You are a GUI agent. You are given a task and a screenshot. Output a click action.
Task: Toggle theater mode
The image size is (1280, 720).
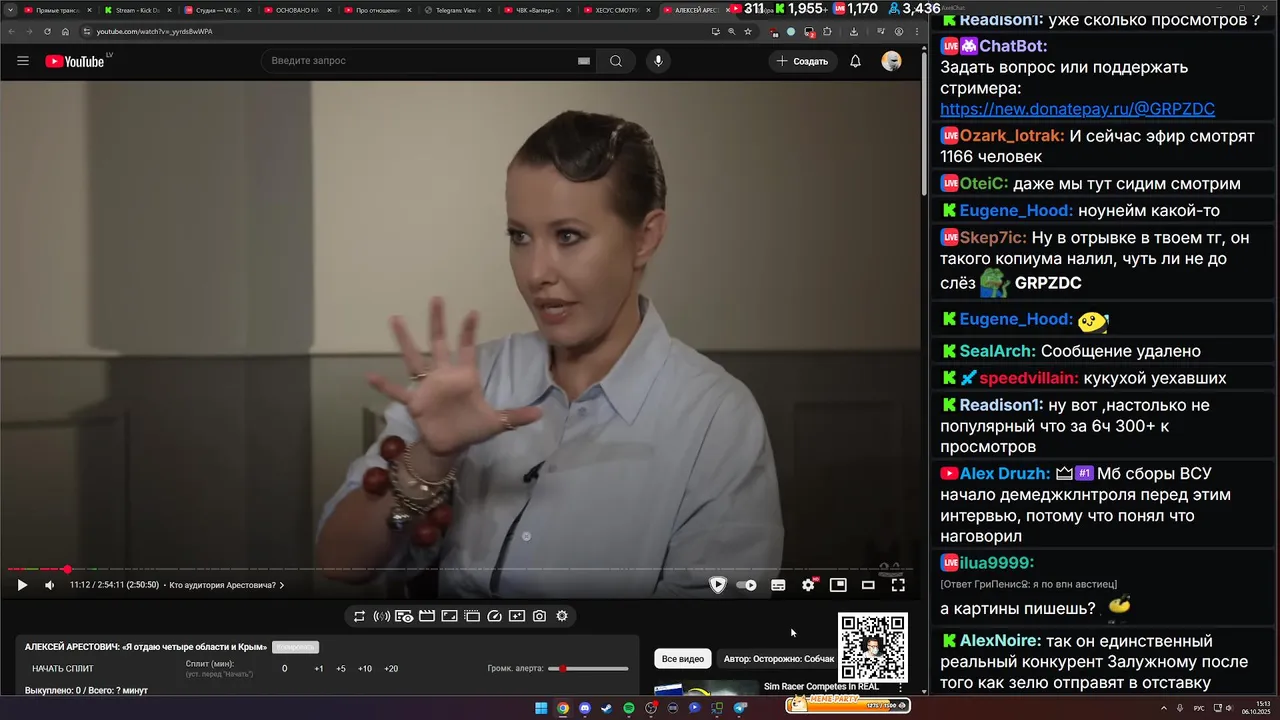click(868, 585)
